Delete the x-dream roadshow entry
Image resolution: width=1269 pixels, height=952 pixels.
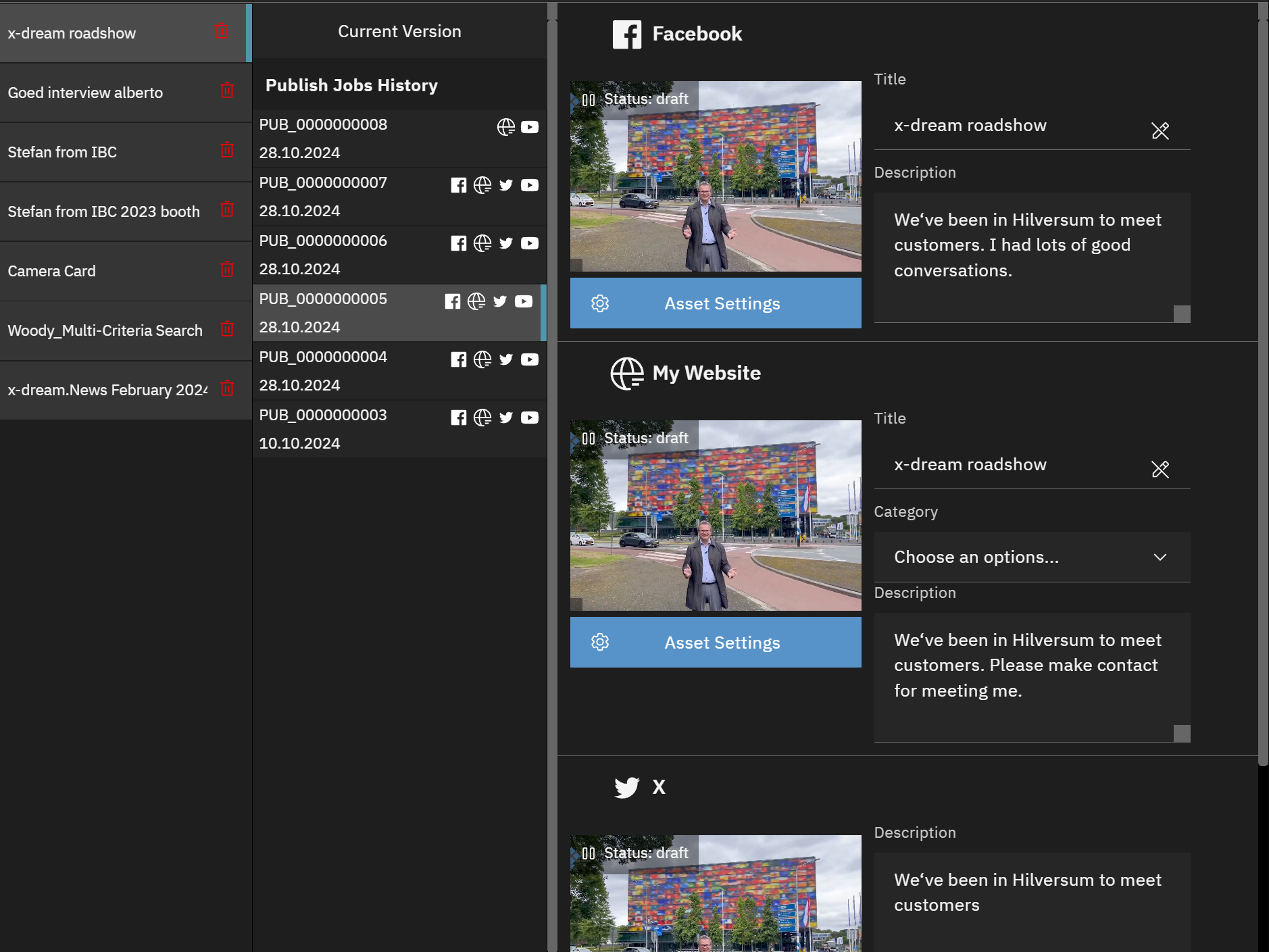pos(221,31)
